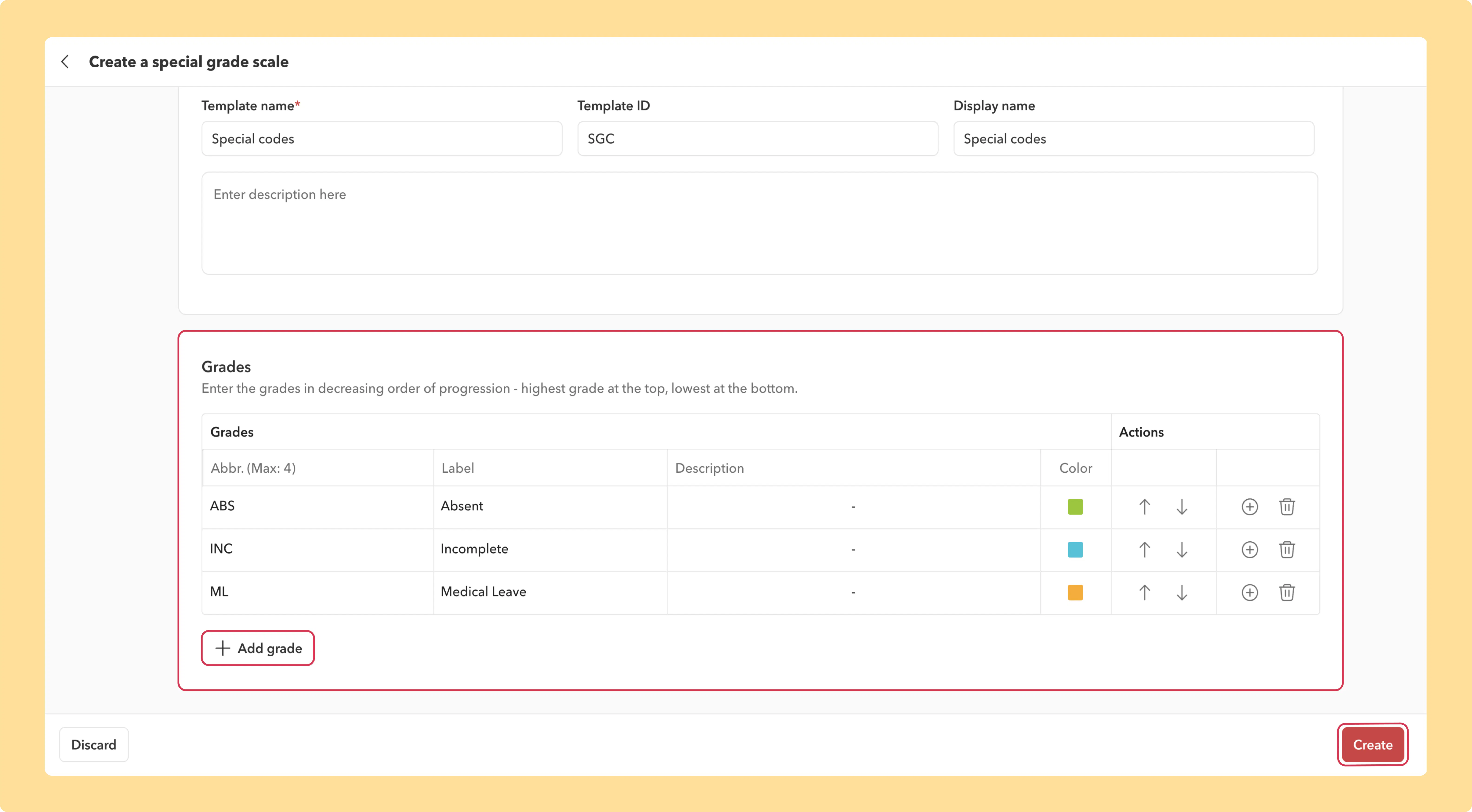Discard the special grade scale

[x=94, y=745]
